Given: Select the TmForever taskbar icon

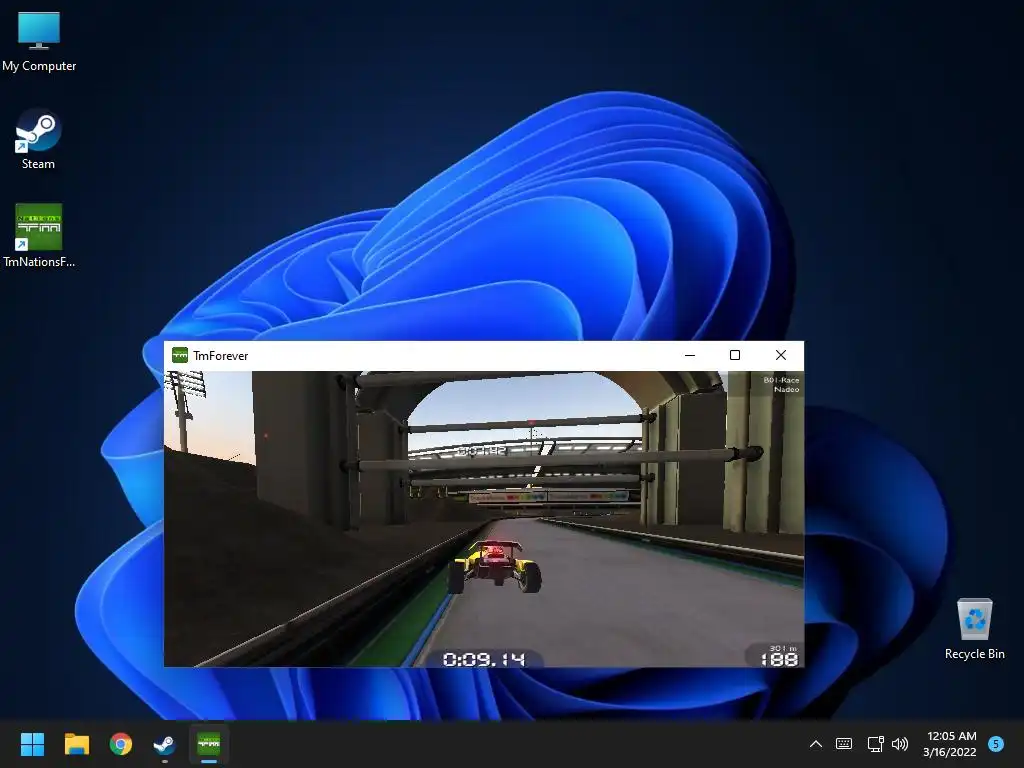Looking at the screenshot, I should pos(209,744).
